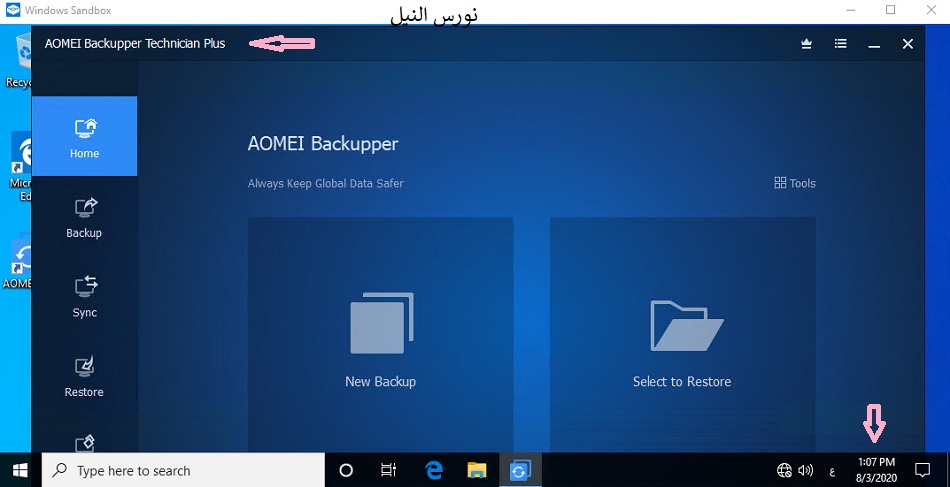Open the notification center icon
The height and width of the screenshot is (487, 950).
pos(922,470)
